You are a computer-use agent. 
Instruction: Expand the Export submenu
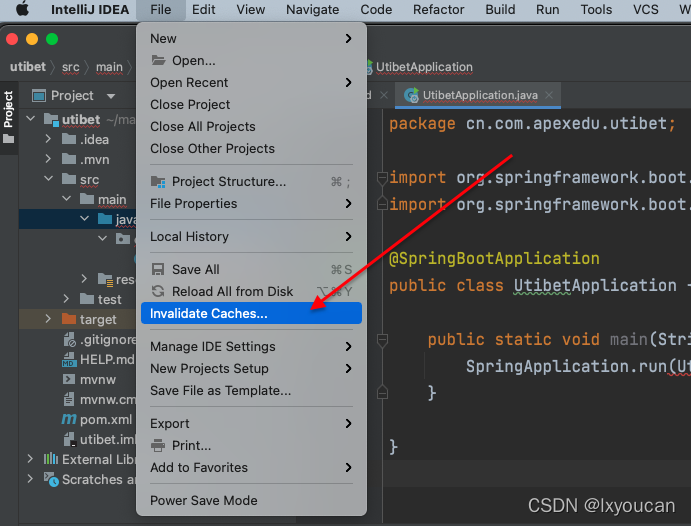[251, 424]
